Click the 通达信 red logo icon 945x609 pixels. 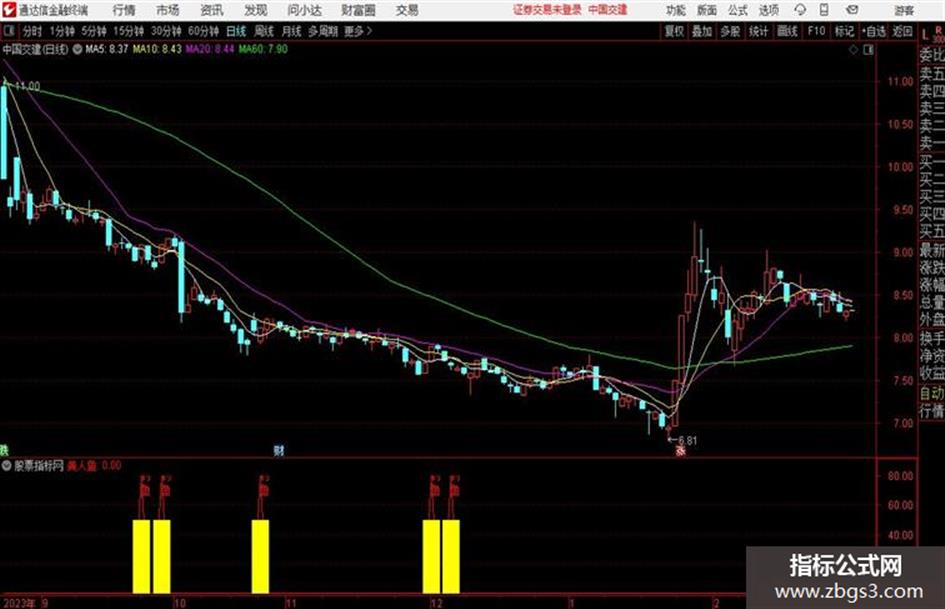coord(8,10)
